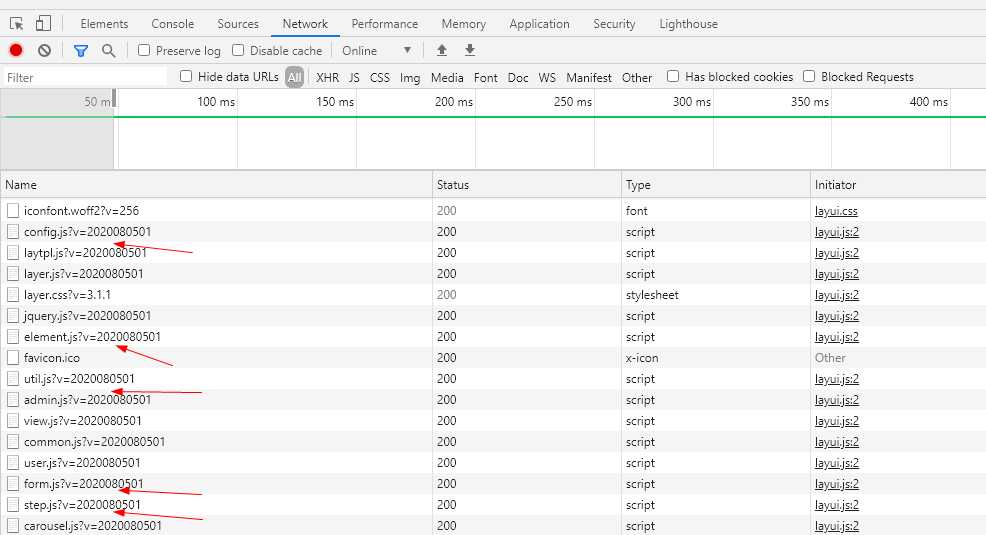Open the Application tab
986x535 pixels.
pos(539,24)
